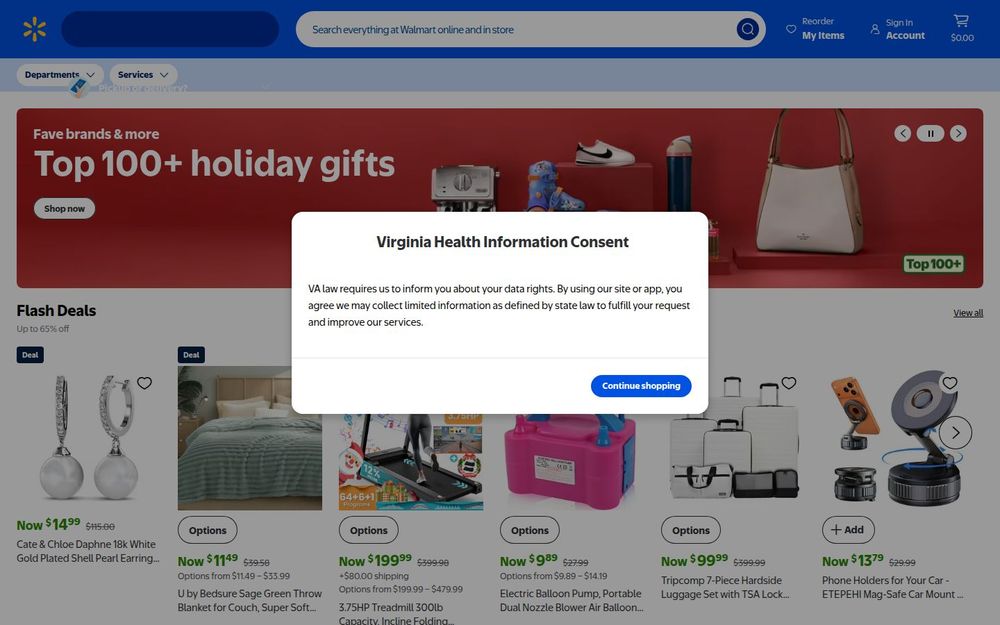Favorite the luggage set with heart
The width and height of the screenshot is (1000, 625).
(x=789, y=383)
